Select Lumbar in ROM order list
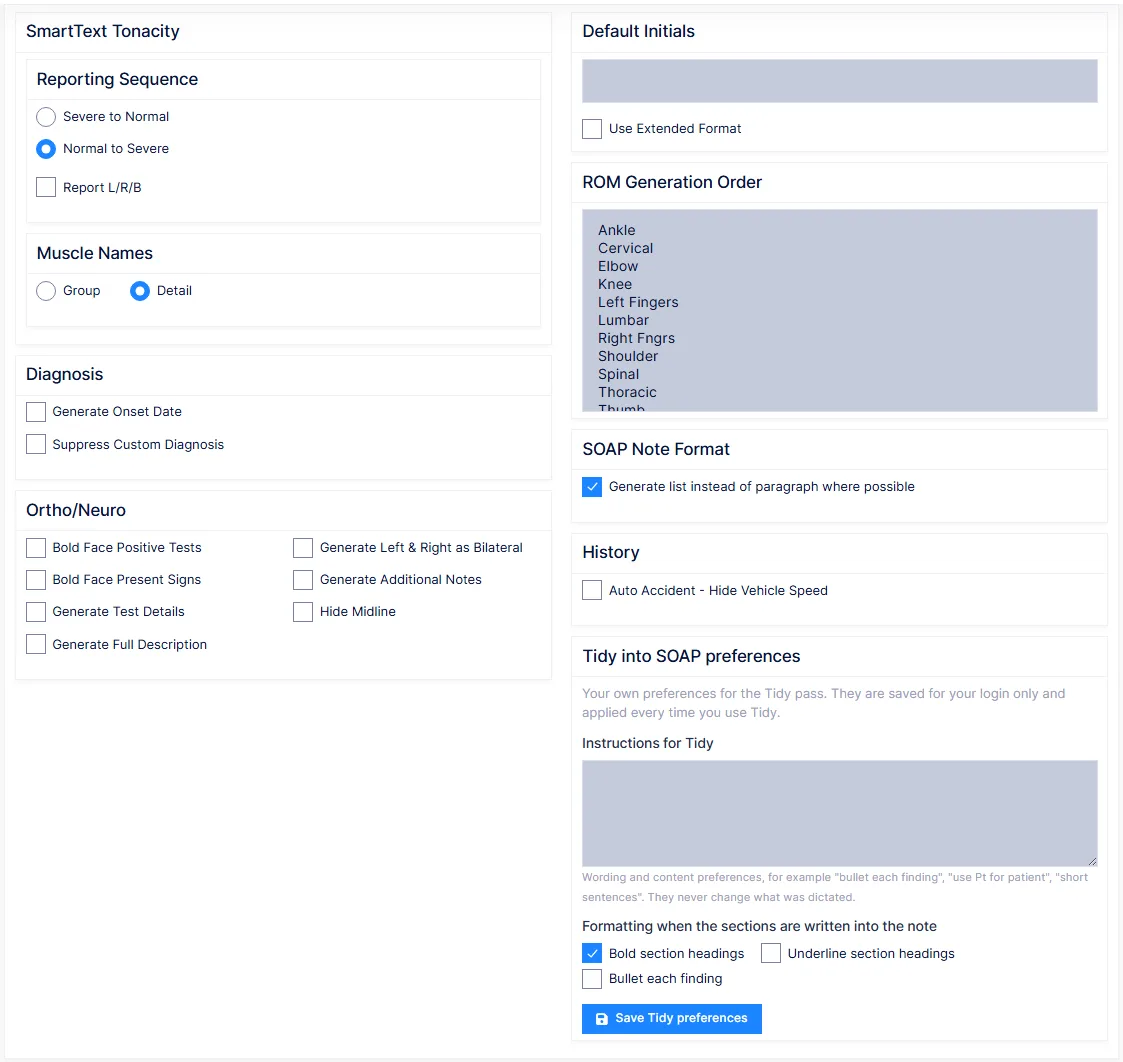 click(623, 320)
